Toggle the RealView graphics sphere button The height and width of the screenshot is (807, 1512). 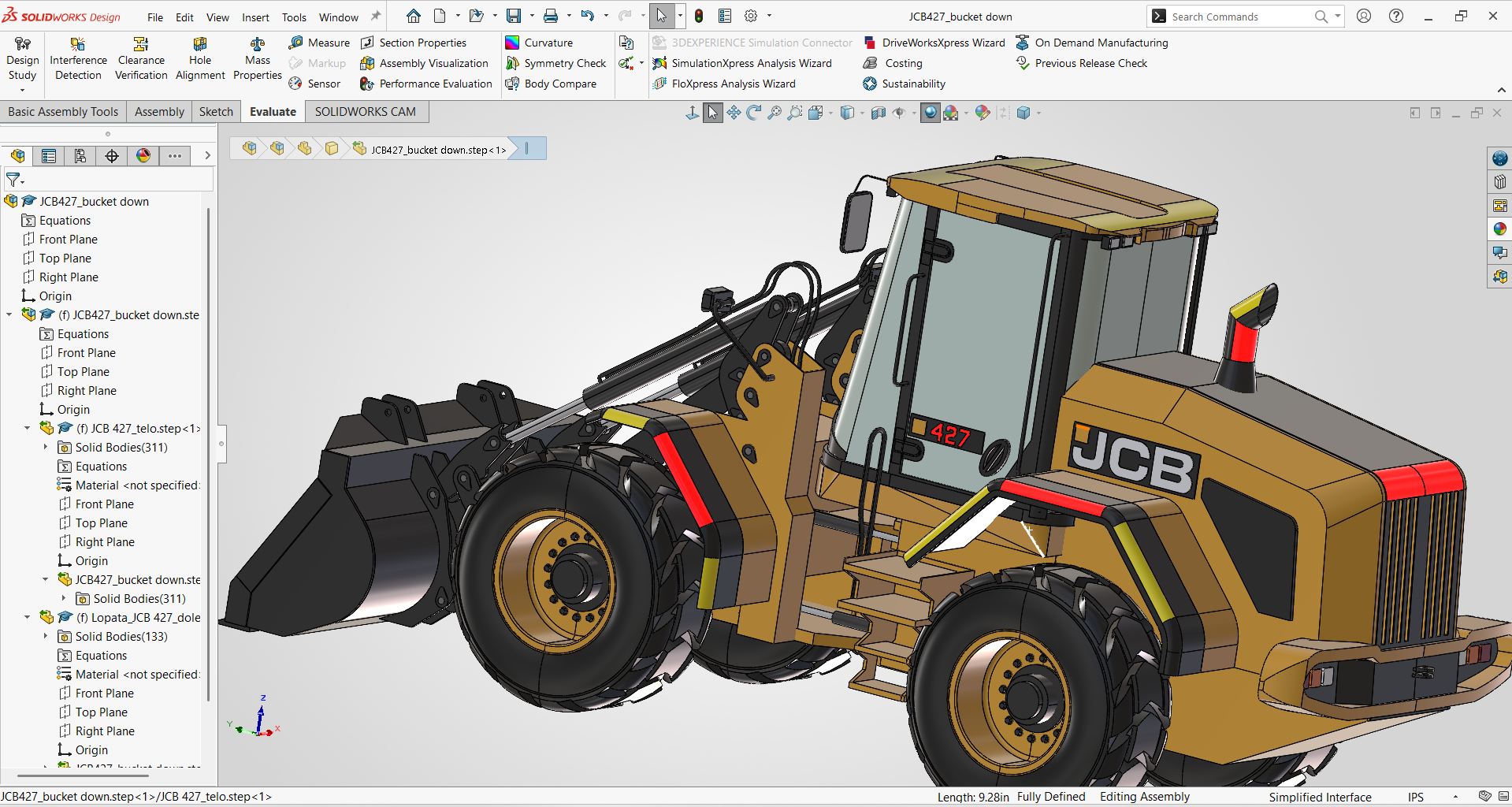[931, 113]
